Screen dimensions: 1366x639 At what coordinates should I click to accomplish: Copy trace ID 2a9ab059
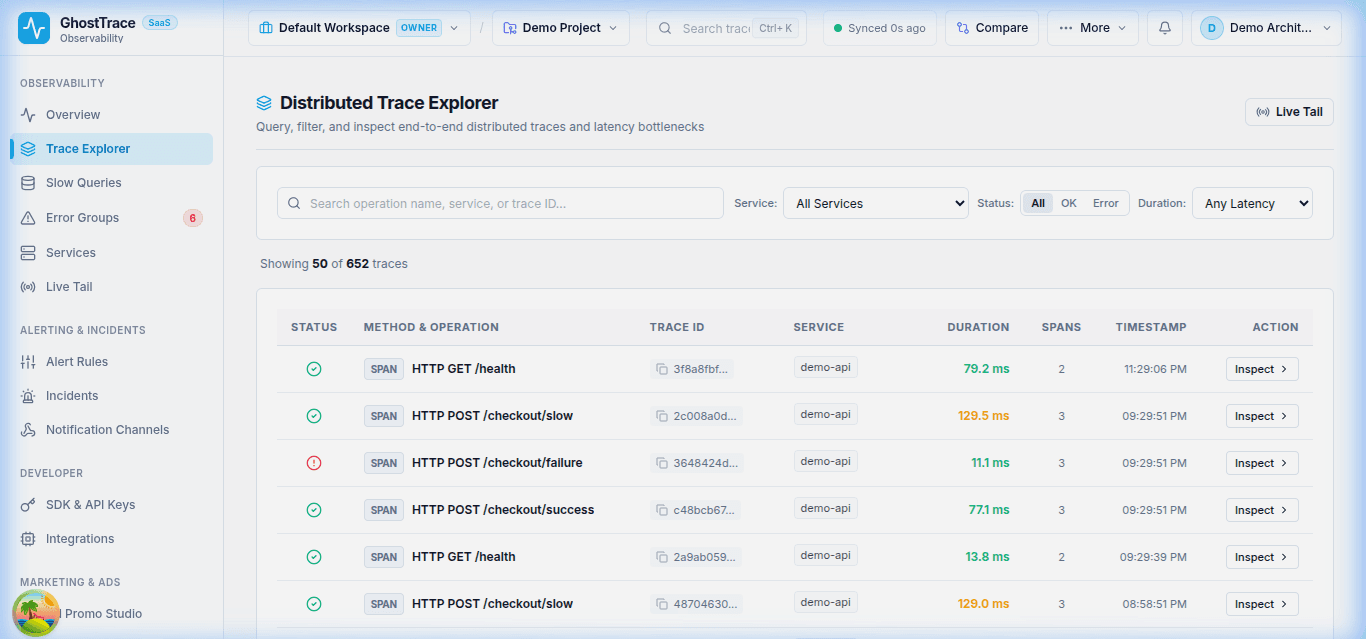tap(662, 557)
